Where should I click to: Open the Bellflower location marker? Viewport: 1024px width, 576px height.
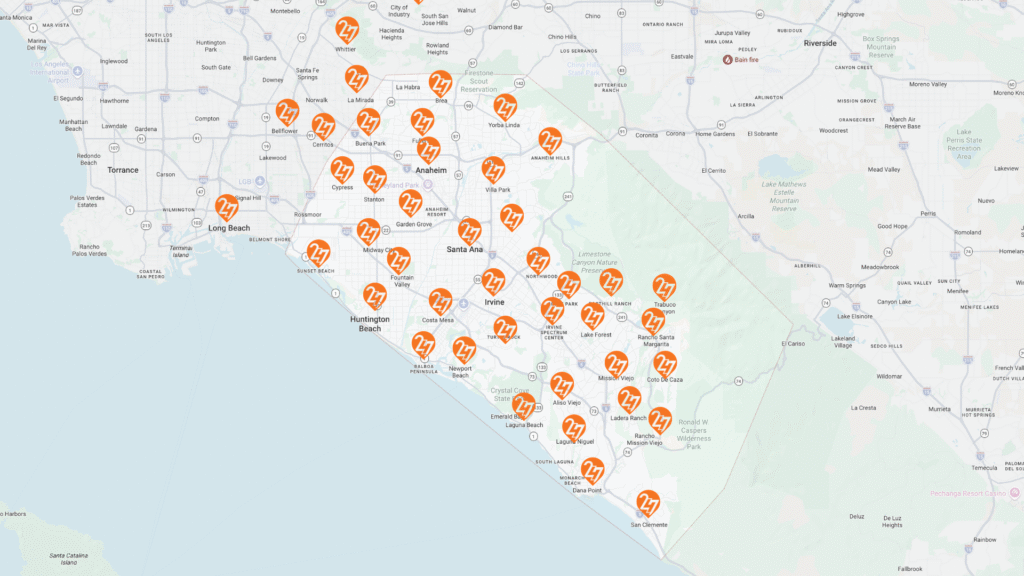(x=287, y=112)
